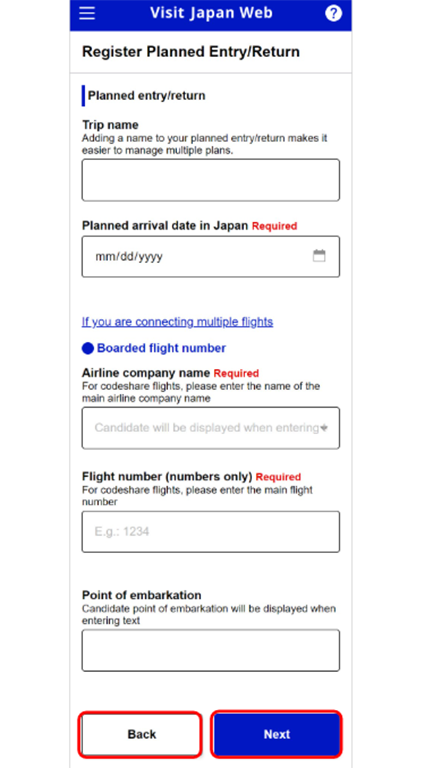Open the Airline company name combo box

tap(211, 428)
